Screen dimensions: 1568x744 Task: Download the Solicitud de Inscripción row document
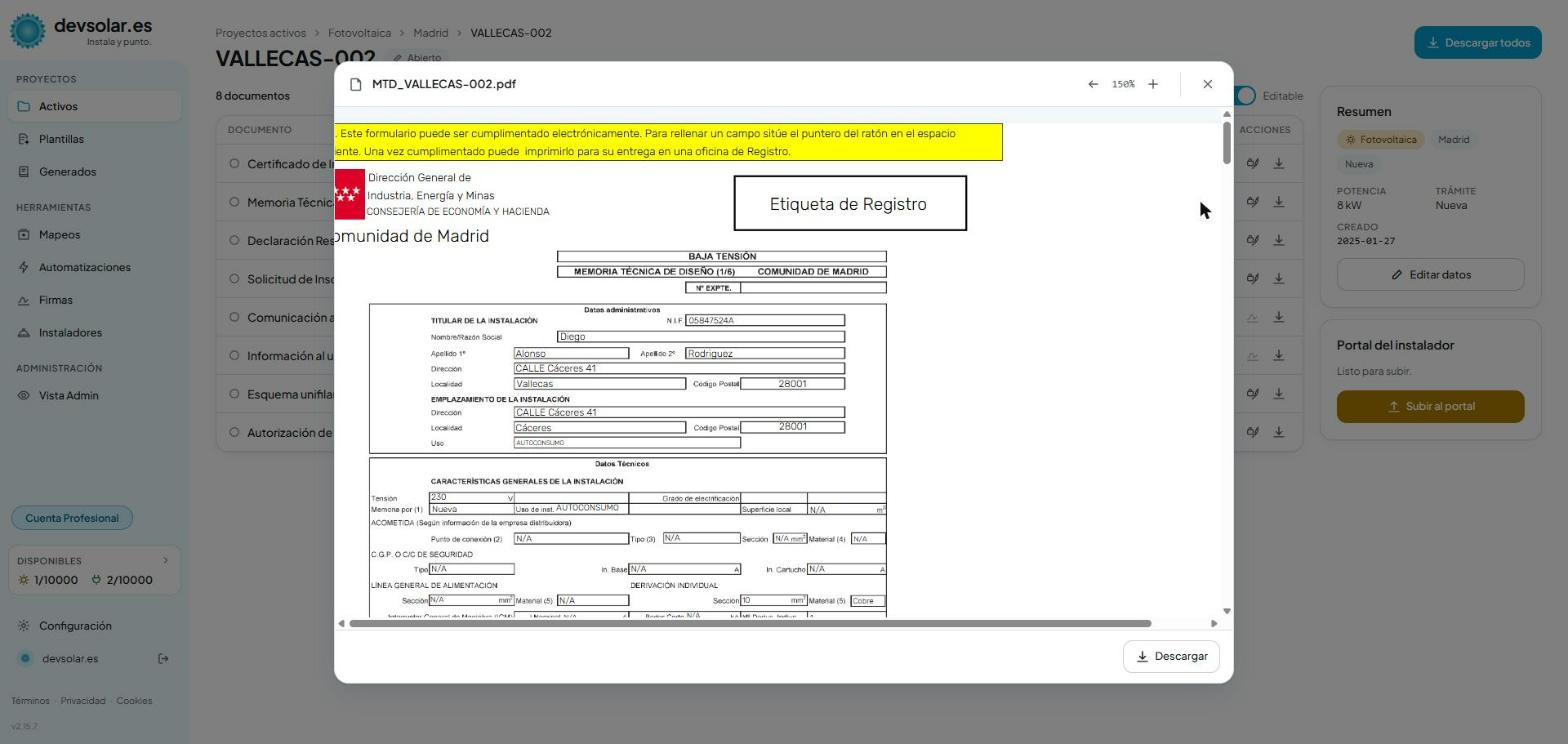click(x=1279, y=278)
